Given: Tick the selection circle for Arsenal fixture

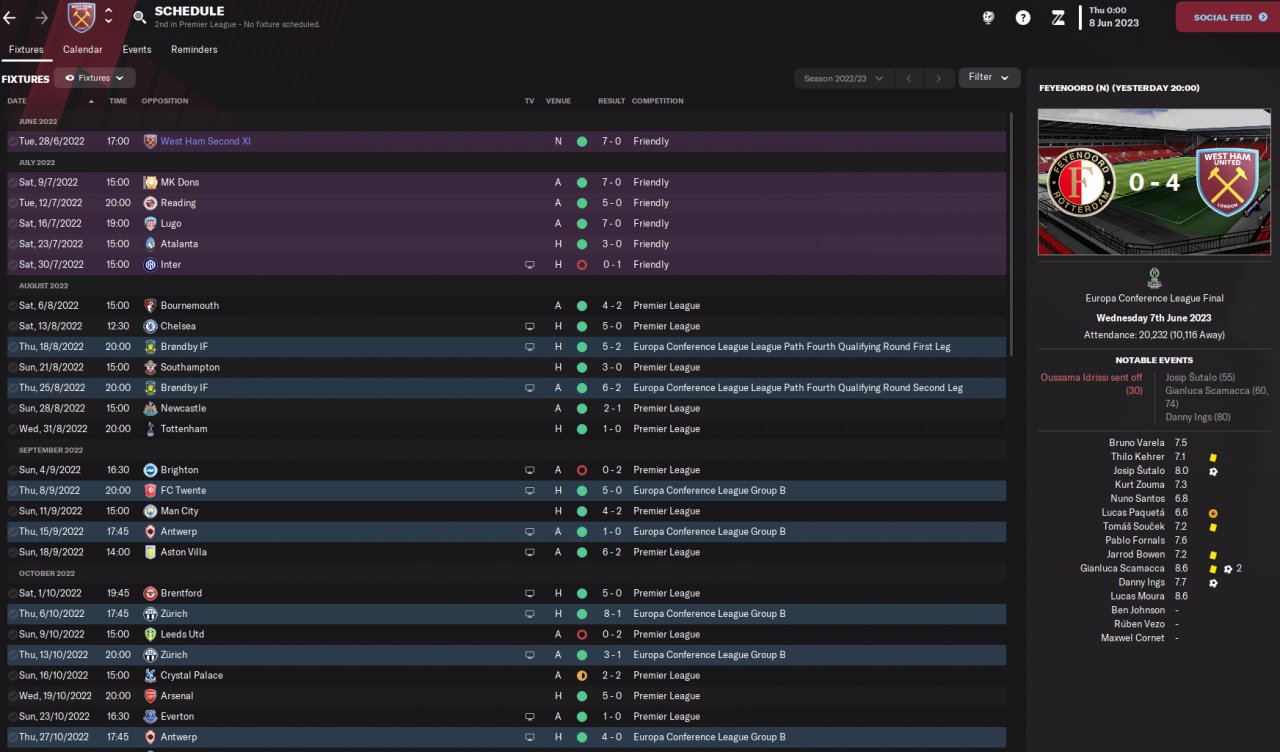Looking at the screenshot, I should tap(12, 696).
